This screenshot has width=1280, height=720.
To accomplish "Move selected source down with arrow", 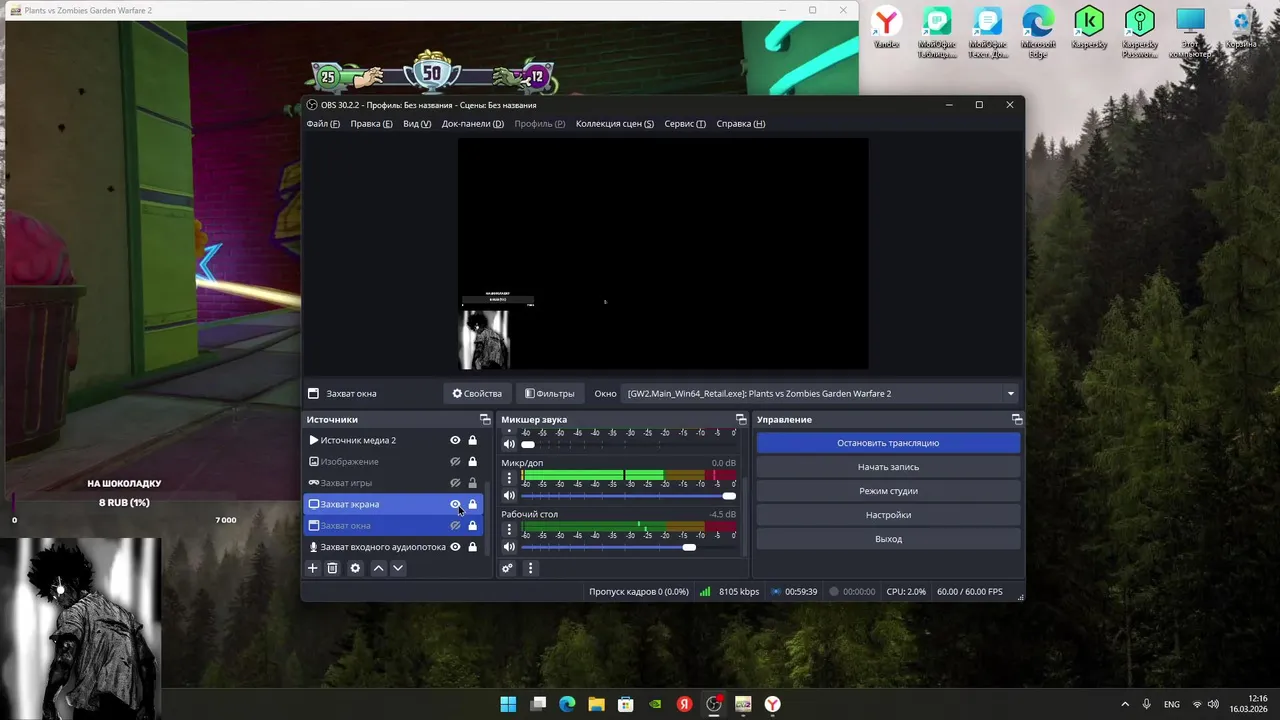I will point(398,568).
